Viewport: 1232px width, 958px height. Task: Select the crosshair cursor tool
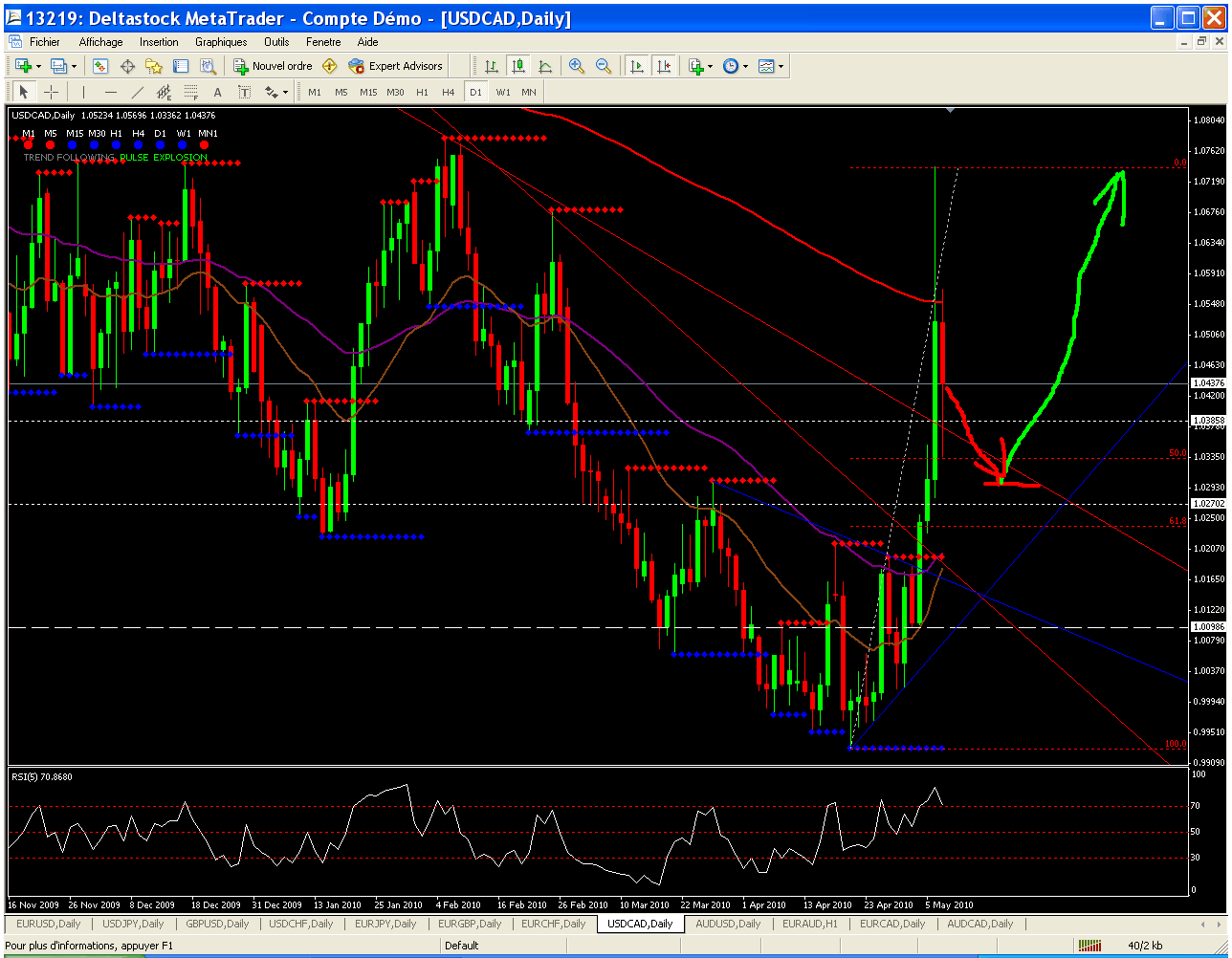[51, 92]
